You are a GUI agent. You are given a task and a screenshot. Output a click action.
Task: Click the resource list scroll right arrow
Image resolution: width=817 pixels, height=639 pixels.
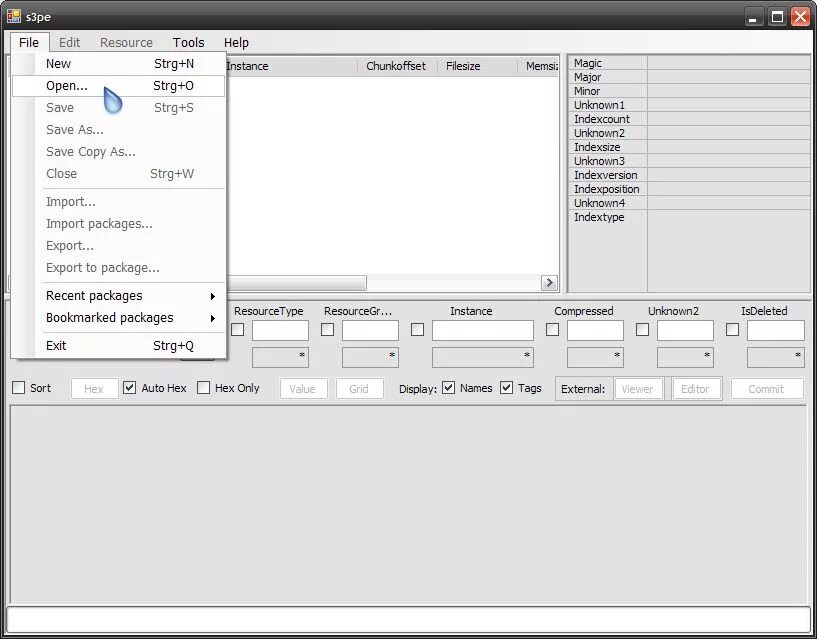click(x=549, y=282)
